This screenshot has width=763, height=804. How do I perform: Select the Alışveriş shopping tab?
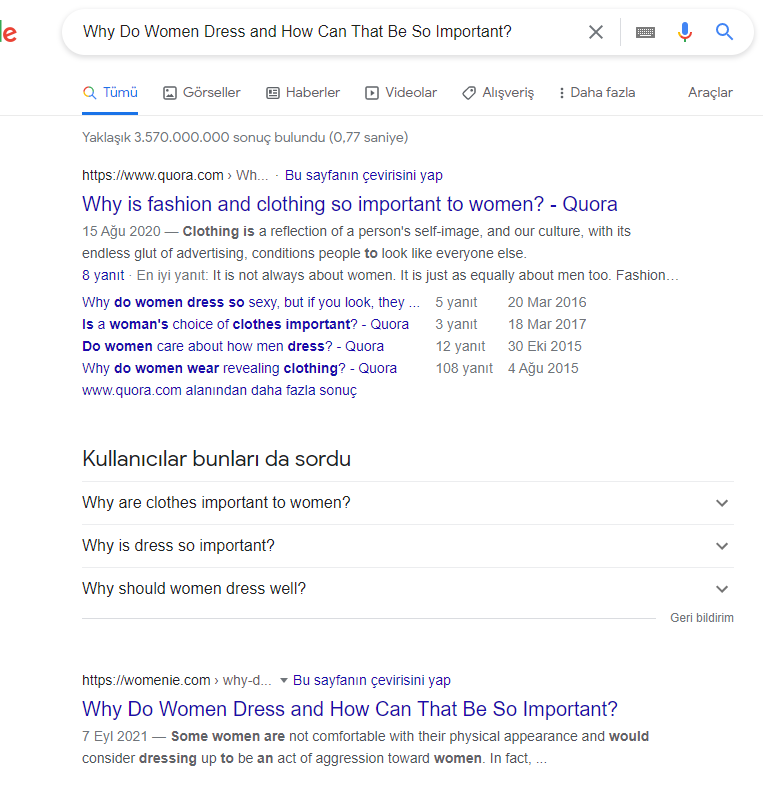498,92
